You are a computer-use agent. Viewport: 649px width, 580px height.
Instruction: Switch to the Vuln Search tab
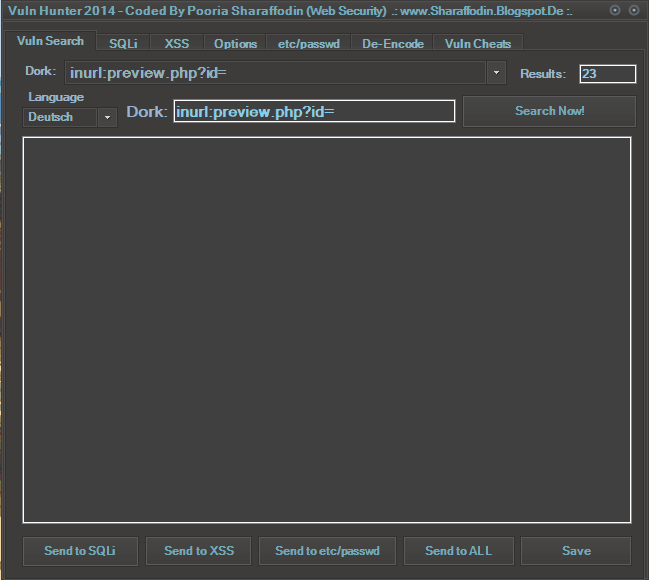point(51,42)
